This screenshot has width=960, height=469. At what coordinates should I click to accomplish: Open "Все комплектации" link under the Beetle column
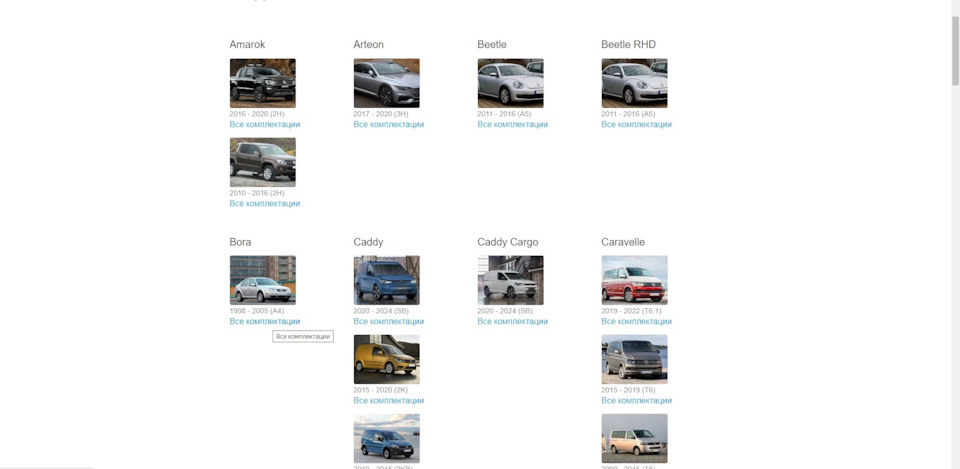pyautogui.click(x=512, y=124)
